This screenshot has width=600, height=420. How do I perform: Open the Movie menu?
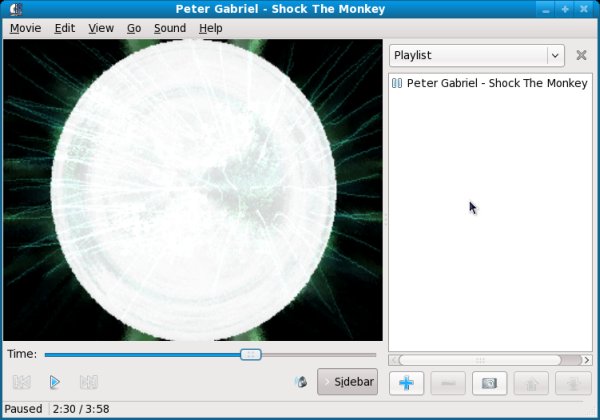coord(25,28)
